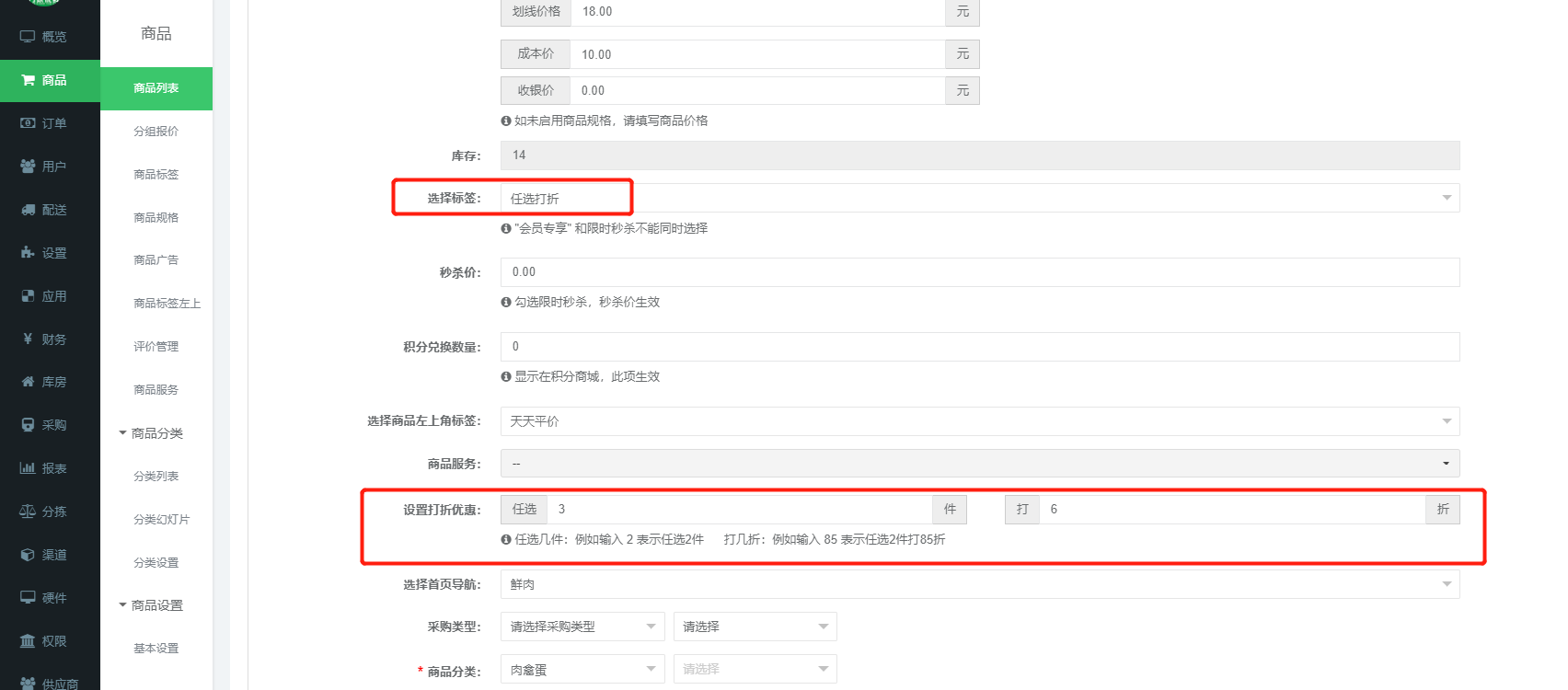Click the 用户 users group icon
Viewport: 1568px width, 690px height.
click(x=28, y=167)
